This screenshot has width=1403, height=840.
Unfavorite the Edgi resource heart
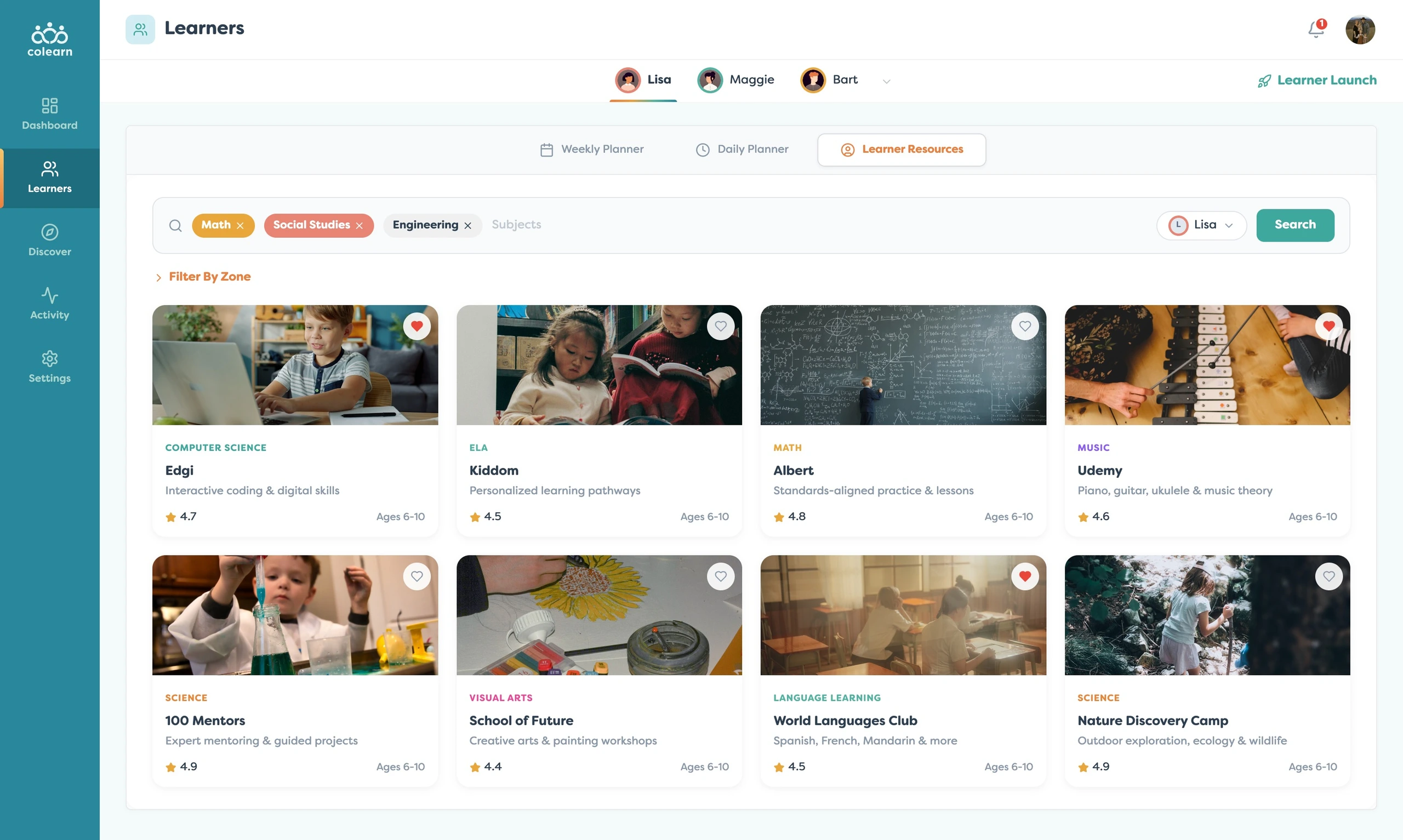417,326
